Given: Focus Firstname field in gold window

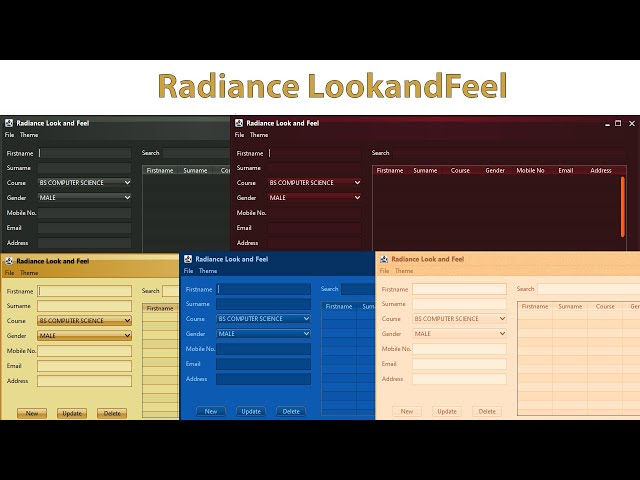Looking at the screenshot, I should coord(84,291).
